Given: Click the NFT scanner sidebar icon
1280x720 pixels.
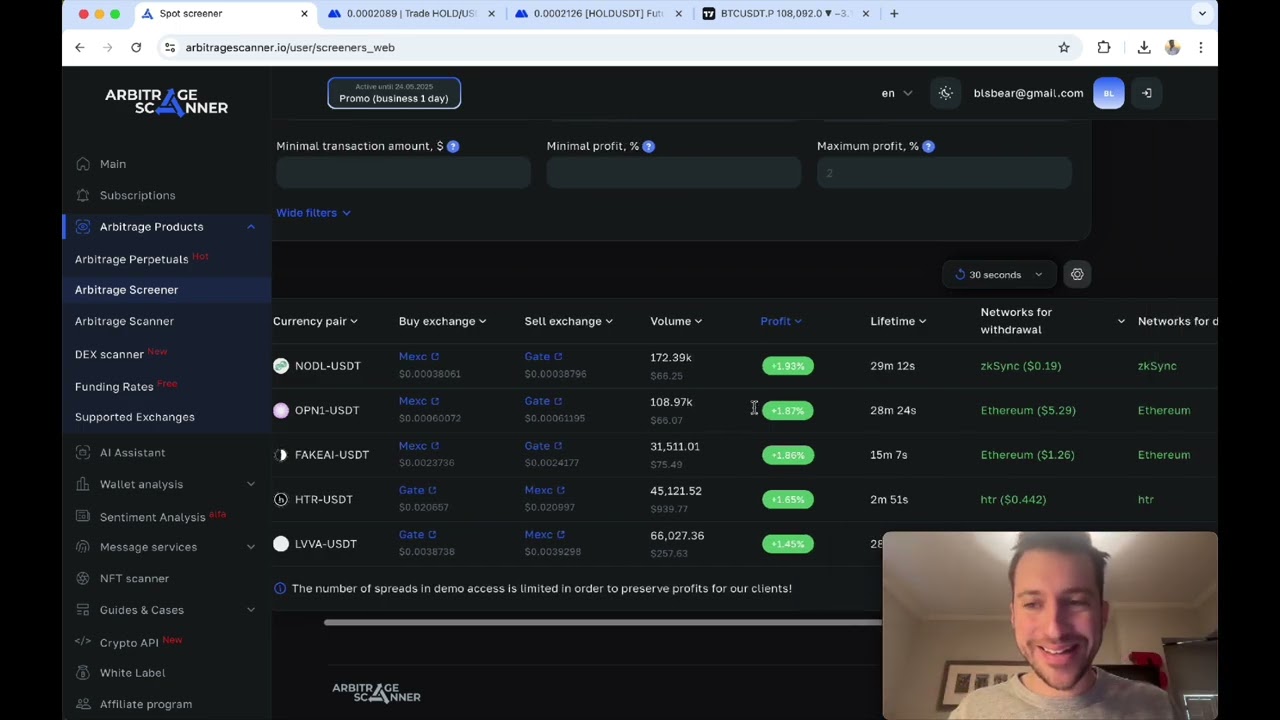Looking at the screenshot, I should [x=83, y=578].
